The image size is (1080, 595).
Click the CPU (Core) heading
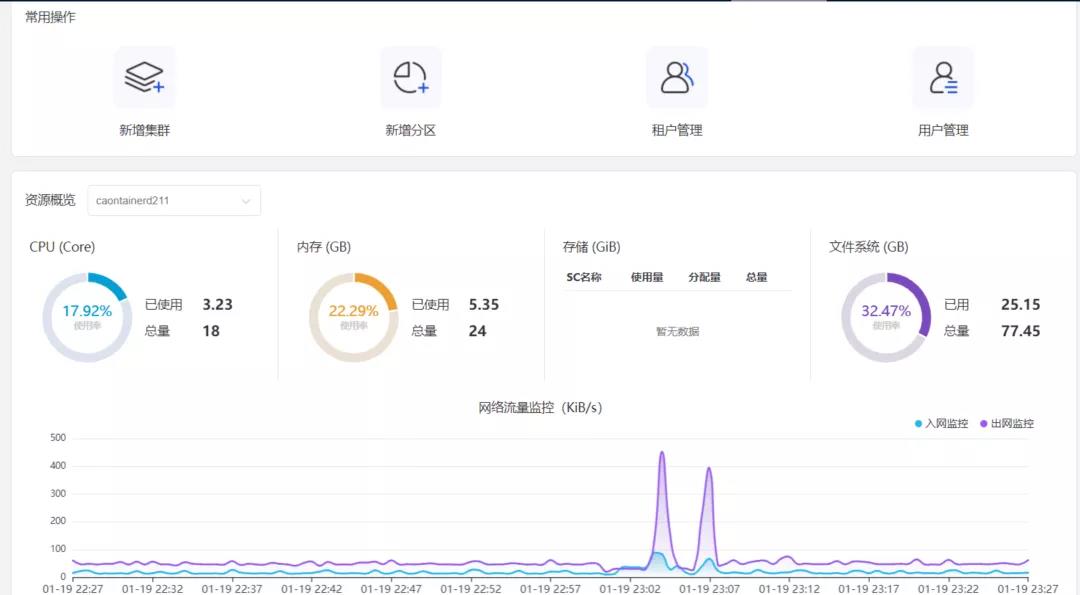click(x=62, y=247)
